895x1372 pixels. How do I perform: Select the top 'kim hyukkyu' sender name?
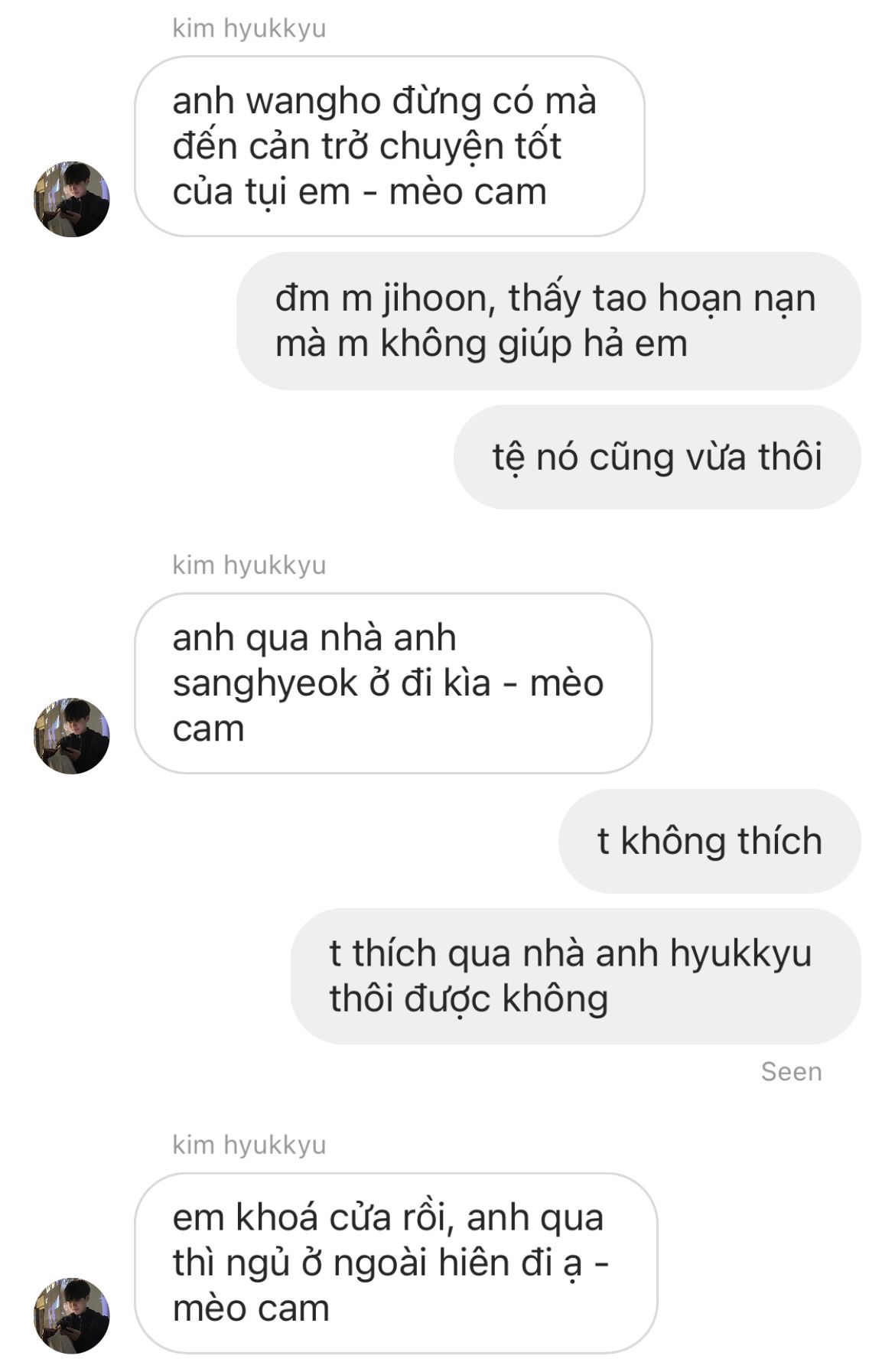pos(249,28)
